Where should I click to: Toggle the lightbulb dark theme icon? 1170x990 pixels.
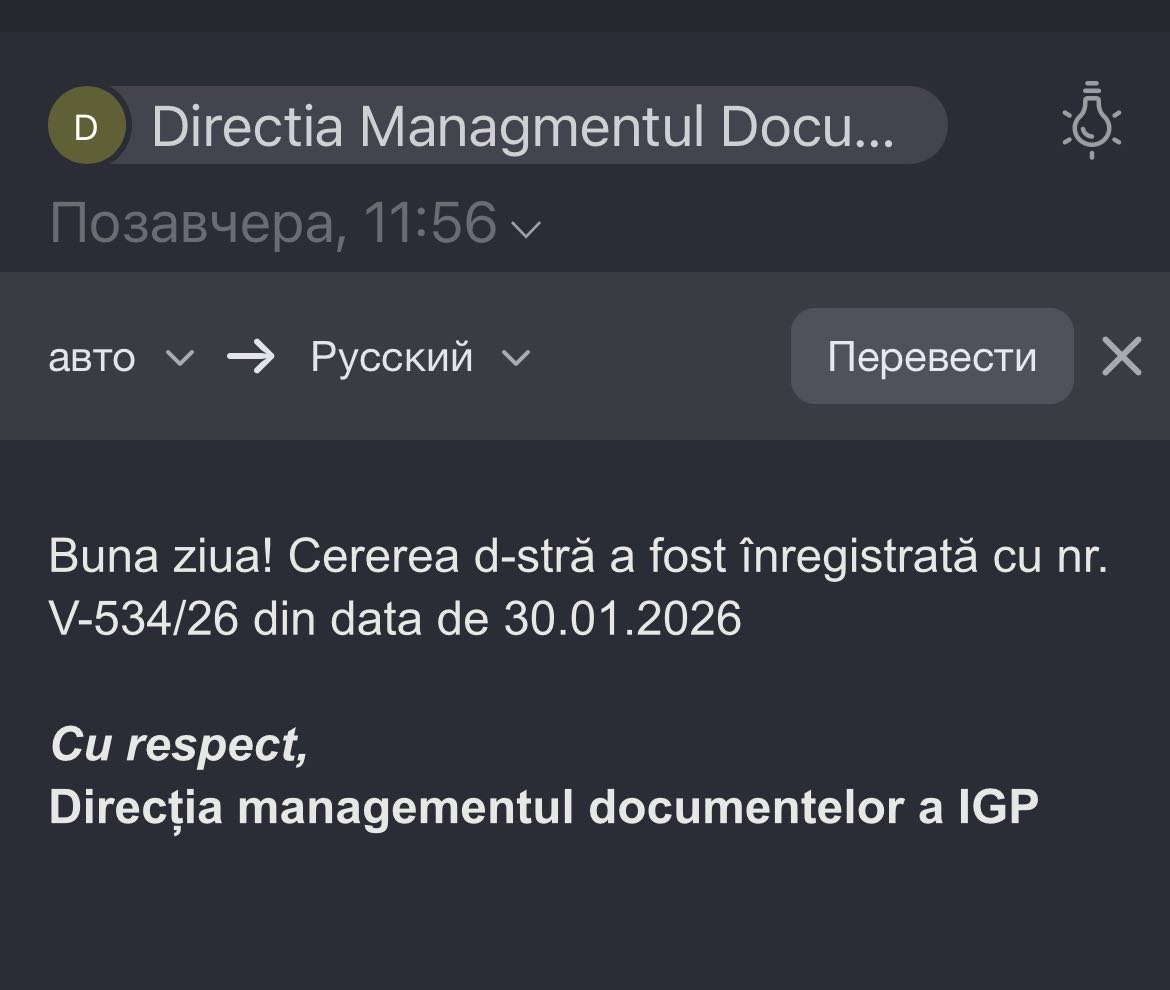(x=1091, y=121)
